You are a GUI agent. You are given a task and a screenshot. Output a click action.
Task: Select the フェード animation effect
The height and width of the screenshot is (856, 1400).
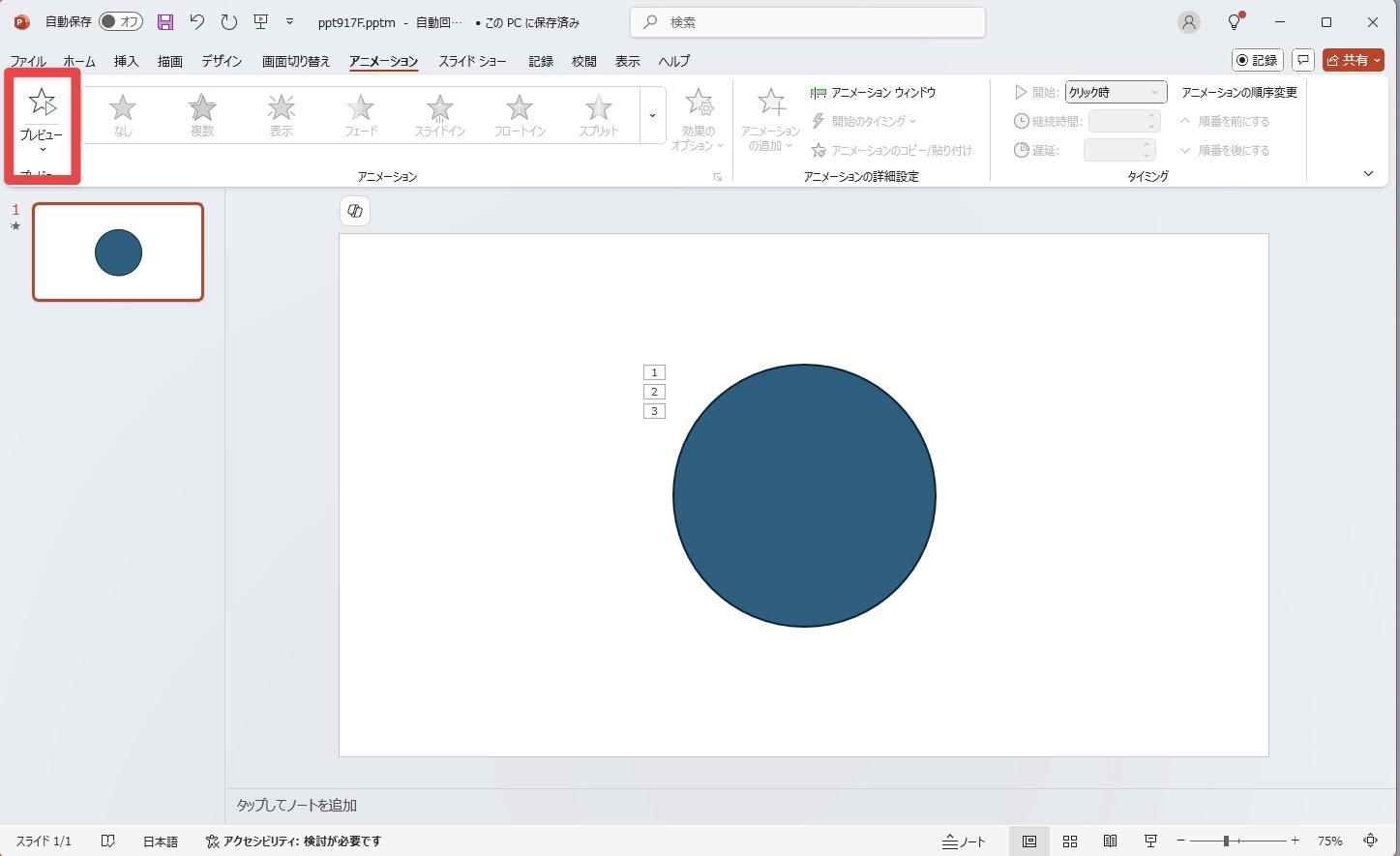361,115
